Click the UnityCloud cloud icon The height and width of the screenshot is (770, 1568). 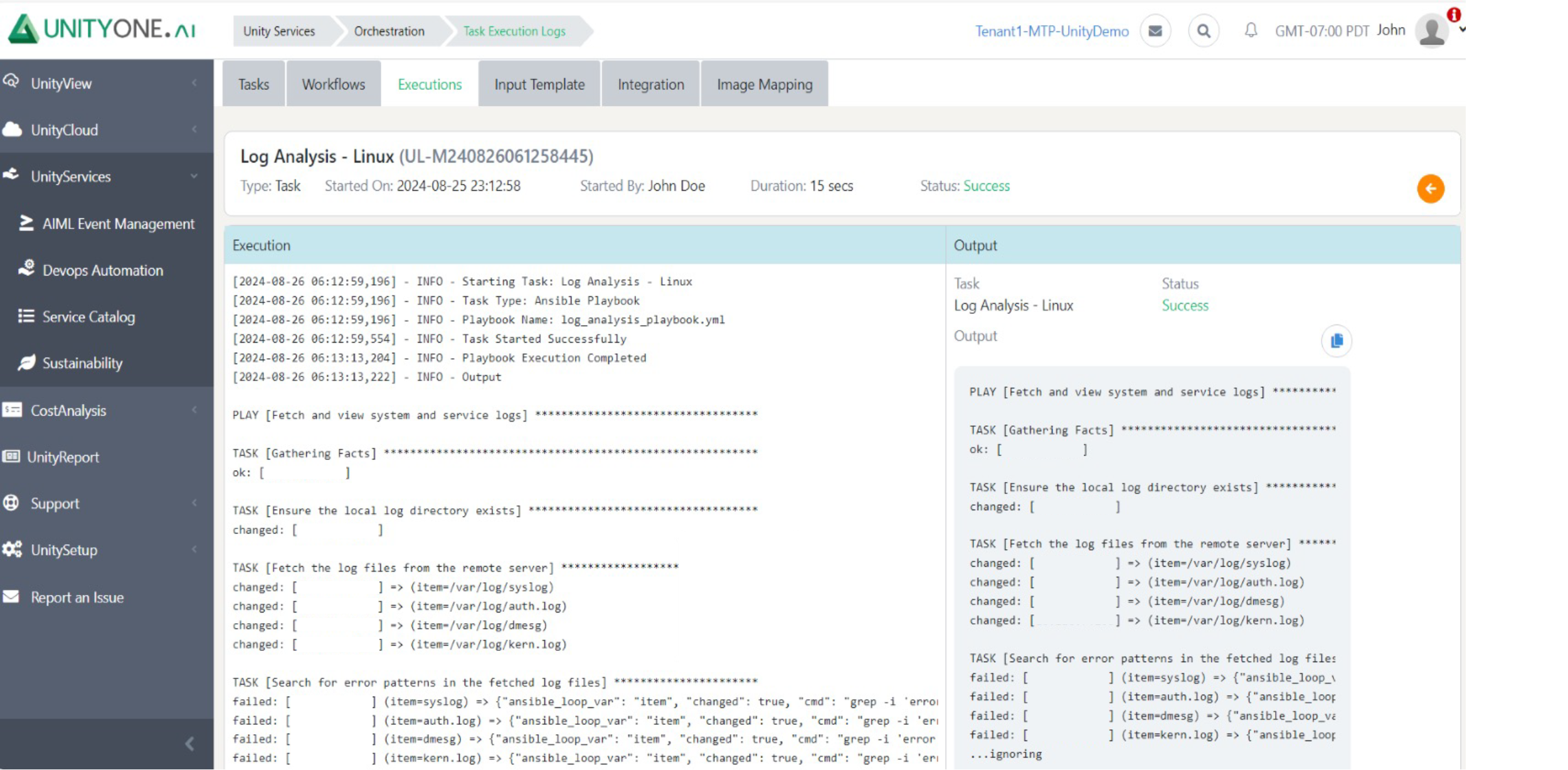tap(12, 129)
